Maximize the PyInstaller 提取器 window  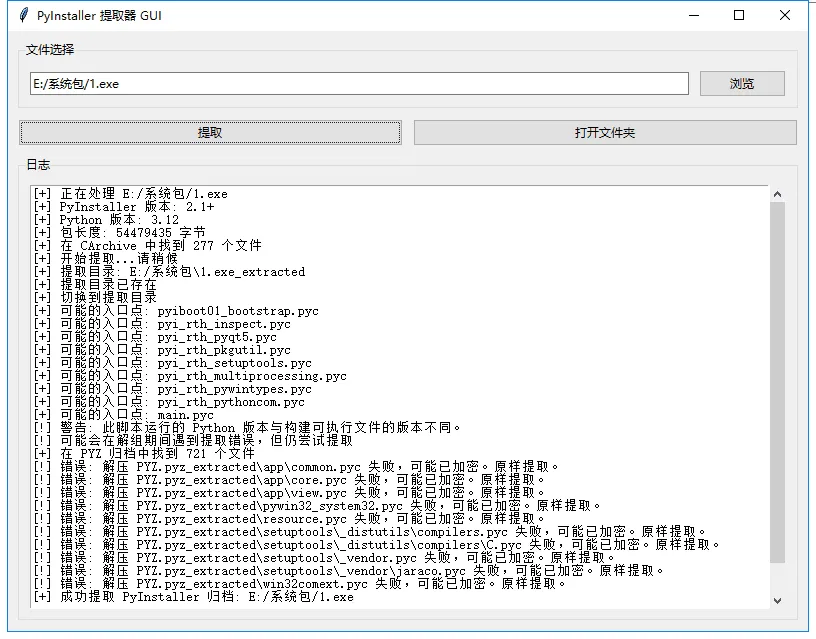tap(739, 15)
